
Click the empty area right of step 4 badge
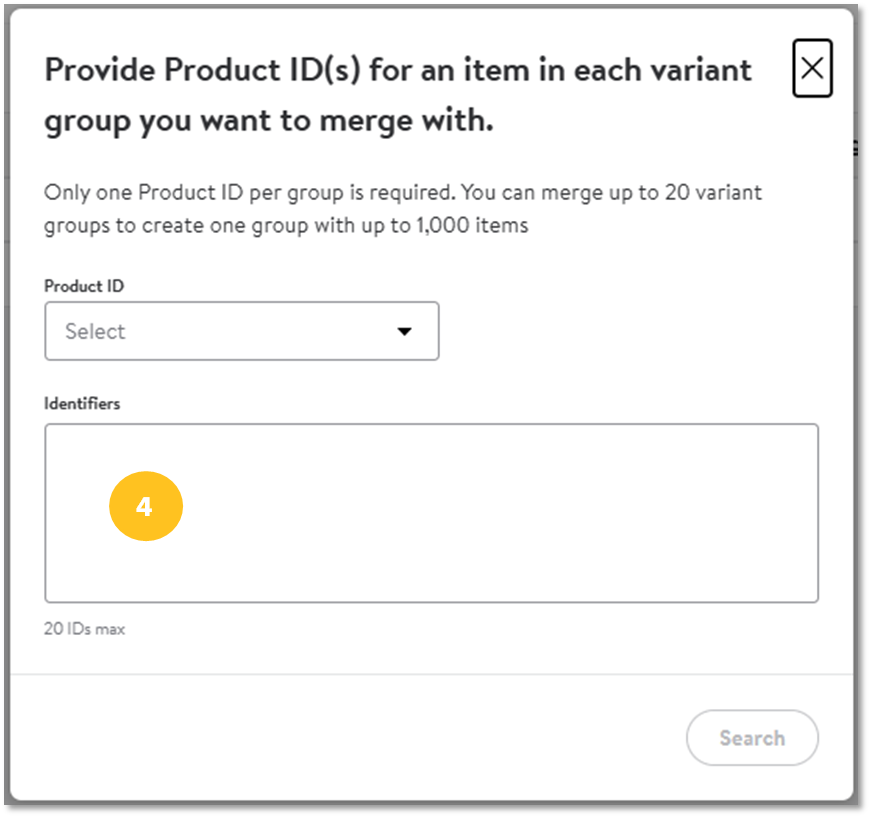(x=500, y=506)
